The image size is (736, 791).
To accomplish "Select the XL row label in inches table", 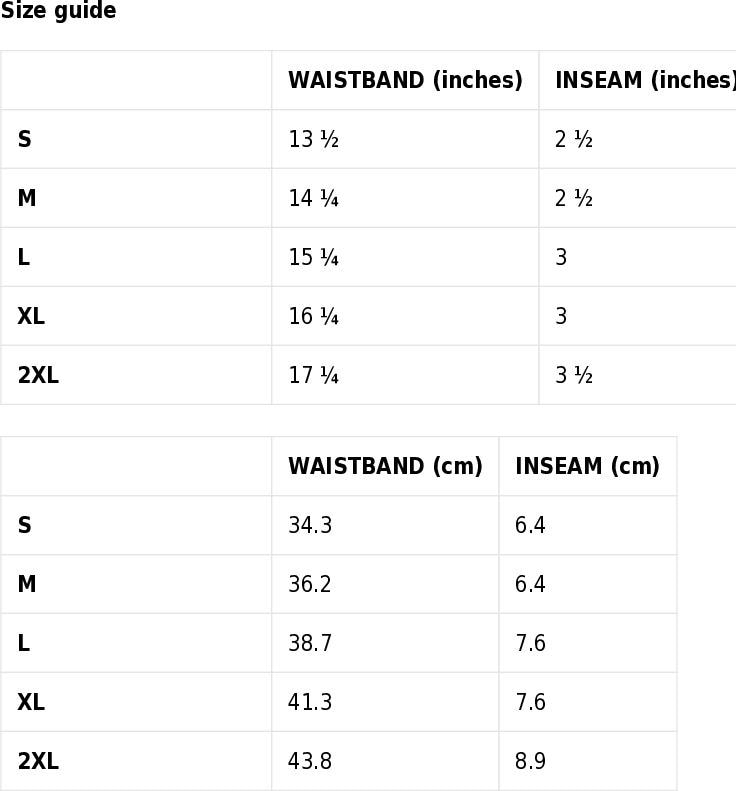I will [31, 316].
